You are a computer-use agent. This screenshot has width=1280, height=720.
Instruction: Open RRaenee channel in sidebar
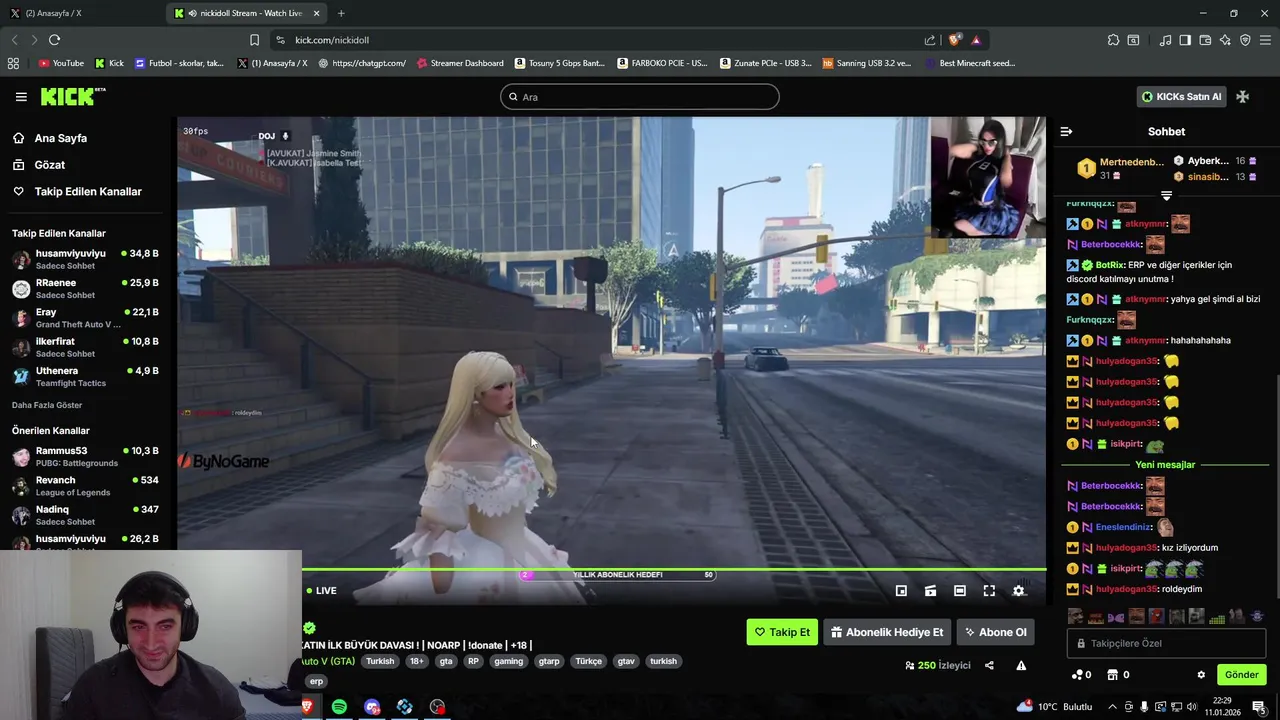tap(85, 288)
